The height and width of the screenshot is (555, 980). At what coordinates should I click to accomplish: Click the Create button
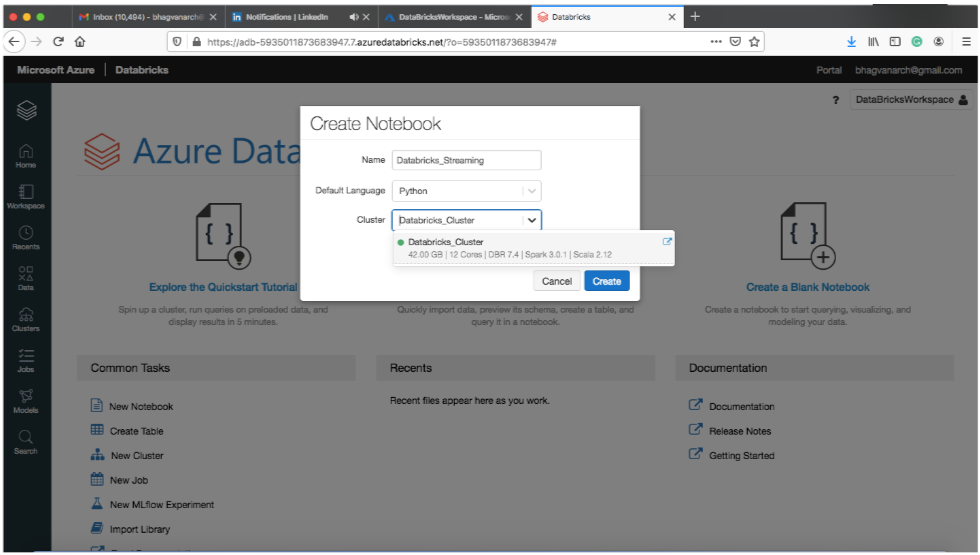tap(606, 281)
